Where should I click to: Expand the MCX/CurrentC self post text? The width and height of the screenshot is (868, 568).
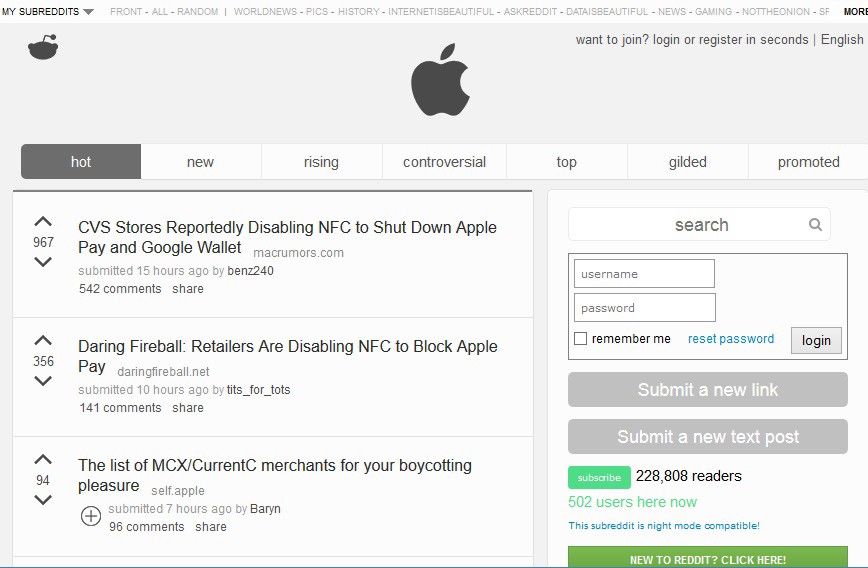pos(91,516)
